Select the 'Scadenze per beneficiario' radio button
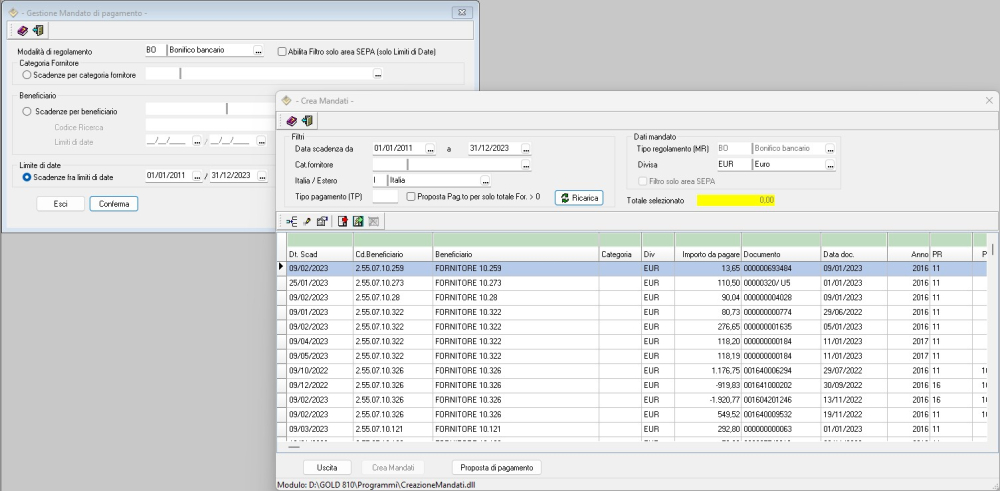This screenshot has height=491, width=1000. coord(27,111)
